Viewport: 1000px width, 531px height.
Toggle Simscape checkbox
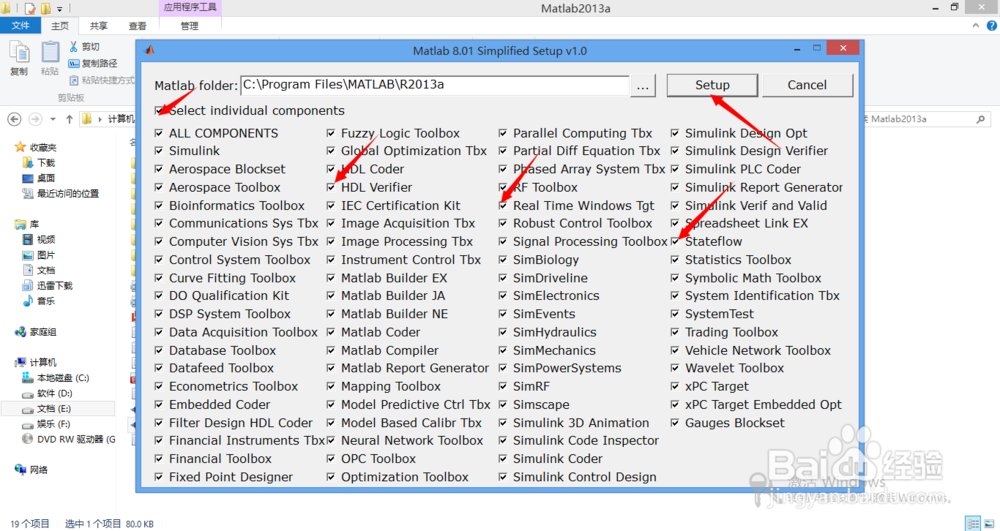tap(503, 405)
